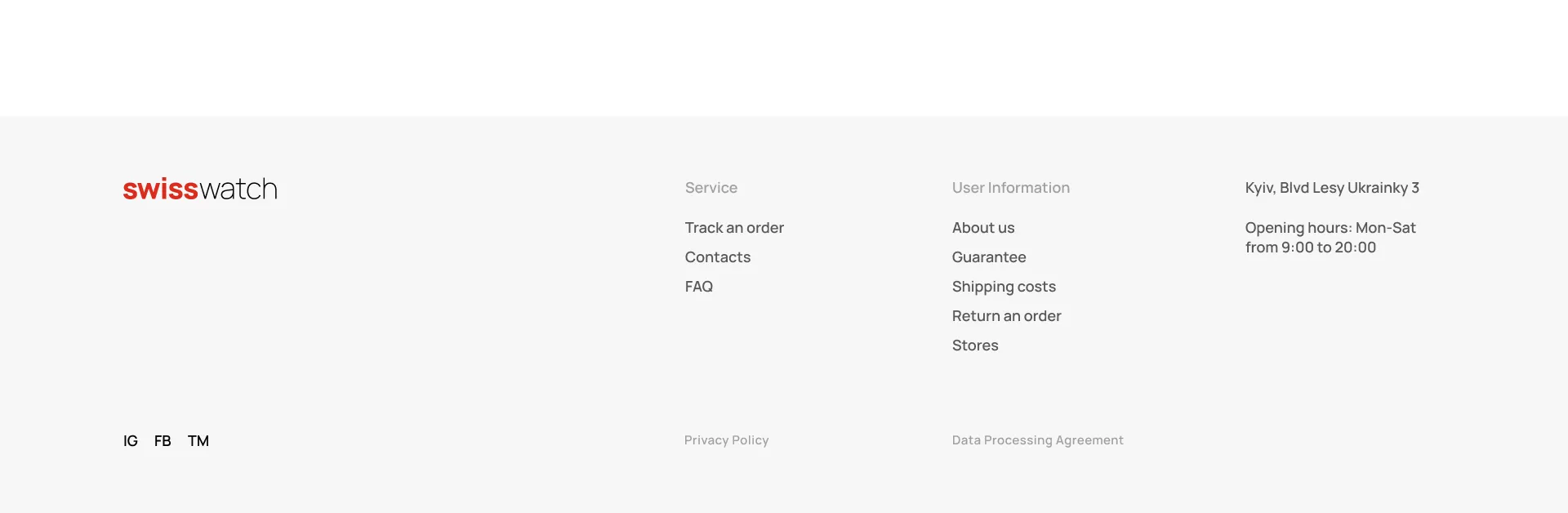1568x513 pixels.
Task: Click the Service column heading
Action: [711, 188]
